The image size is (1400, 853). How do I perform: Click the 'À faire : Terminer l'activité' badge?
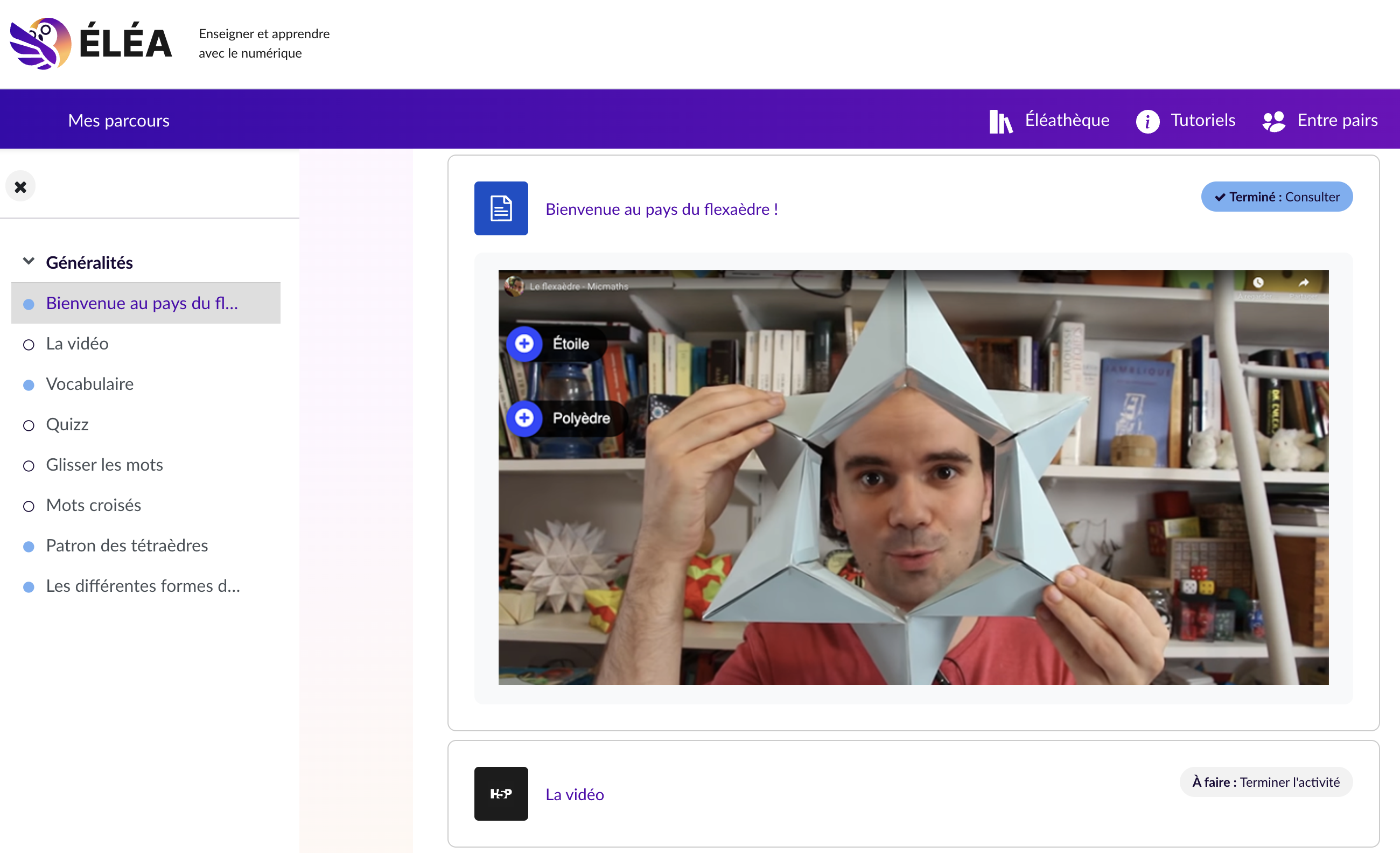(1265, 782)
